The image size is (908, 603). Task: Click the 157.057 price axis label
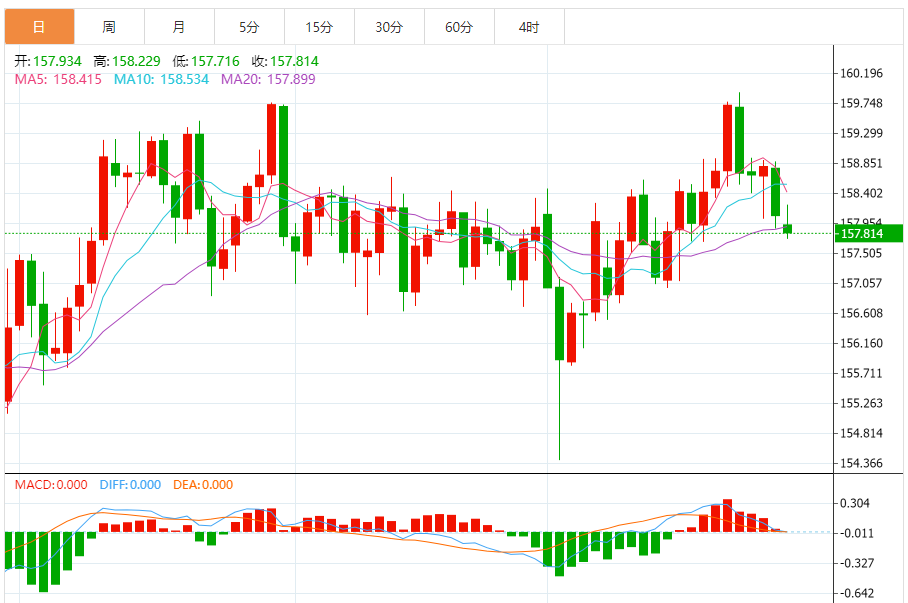coord(862,283)
